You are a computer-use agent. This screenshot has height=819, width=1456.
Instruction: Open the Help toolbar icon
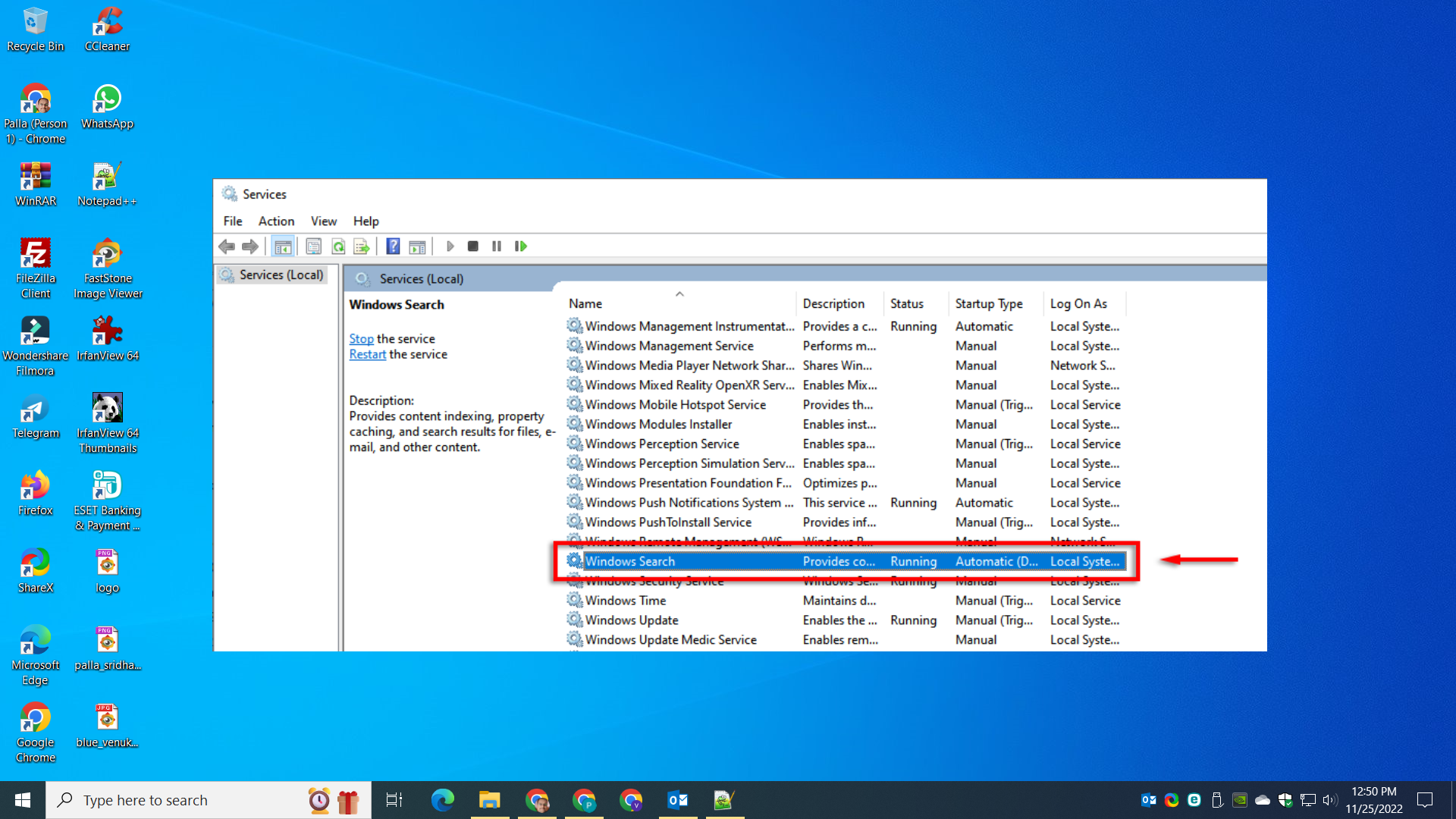point(393,246)
